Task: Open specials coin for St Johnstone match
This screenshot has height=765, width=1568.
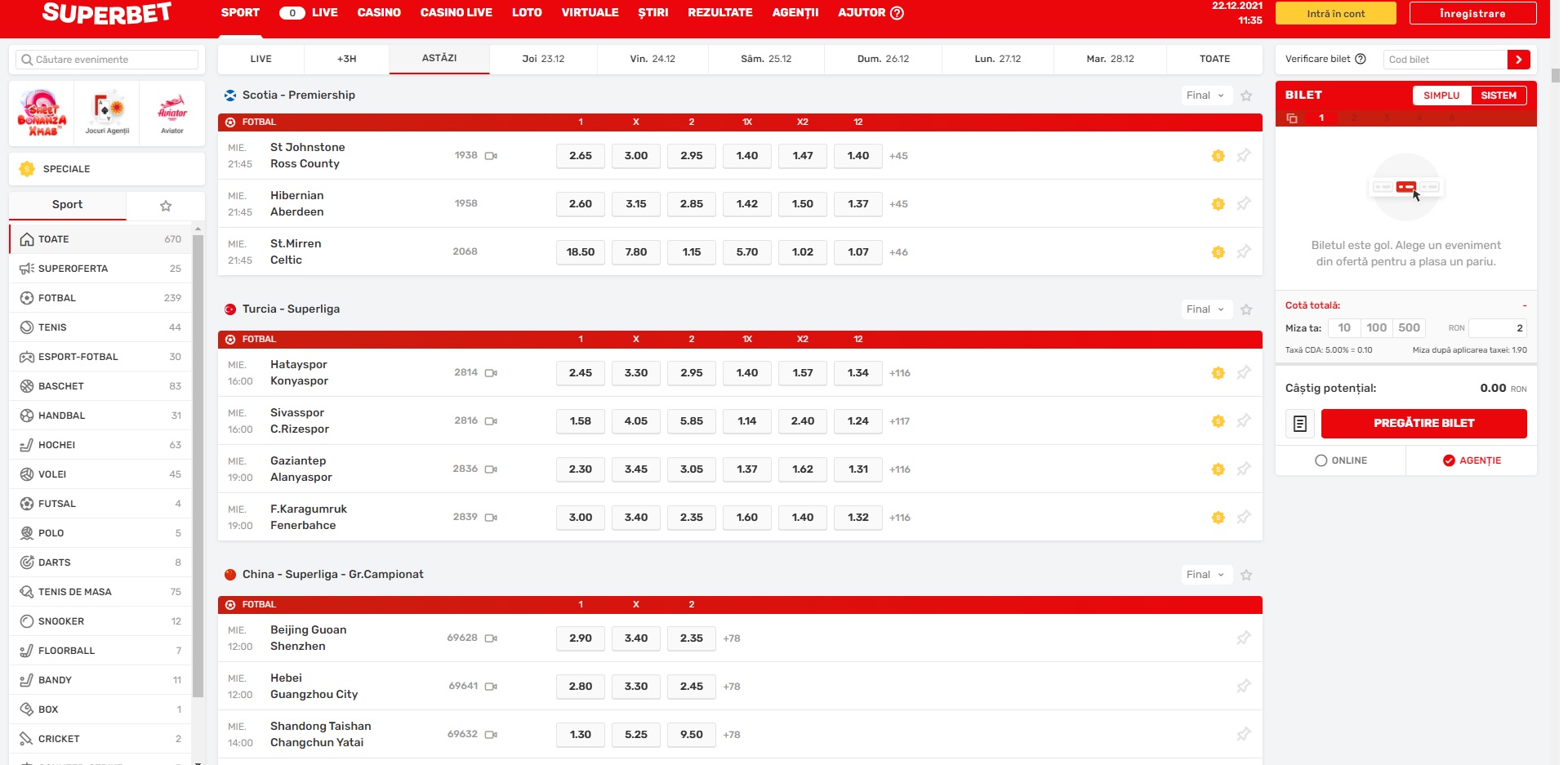Action: coord(1218,156)
